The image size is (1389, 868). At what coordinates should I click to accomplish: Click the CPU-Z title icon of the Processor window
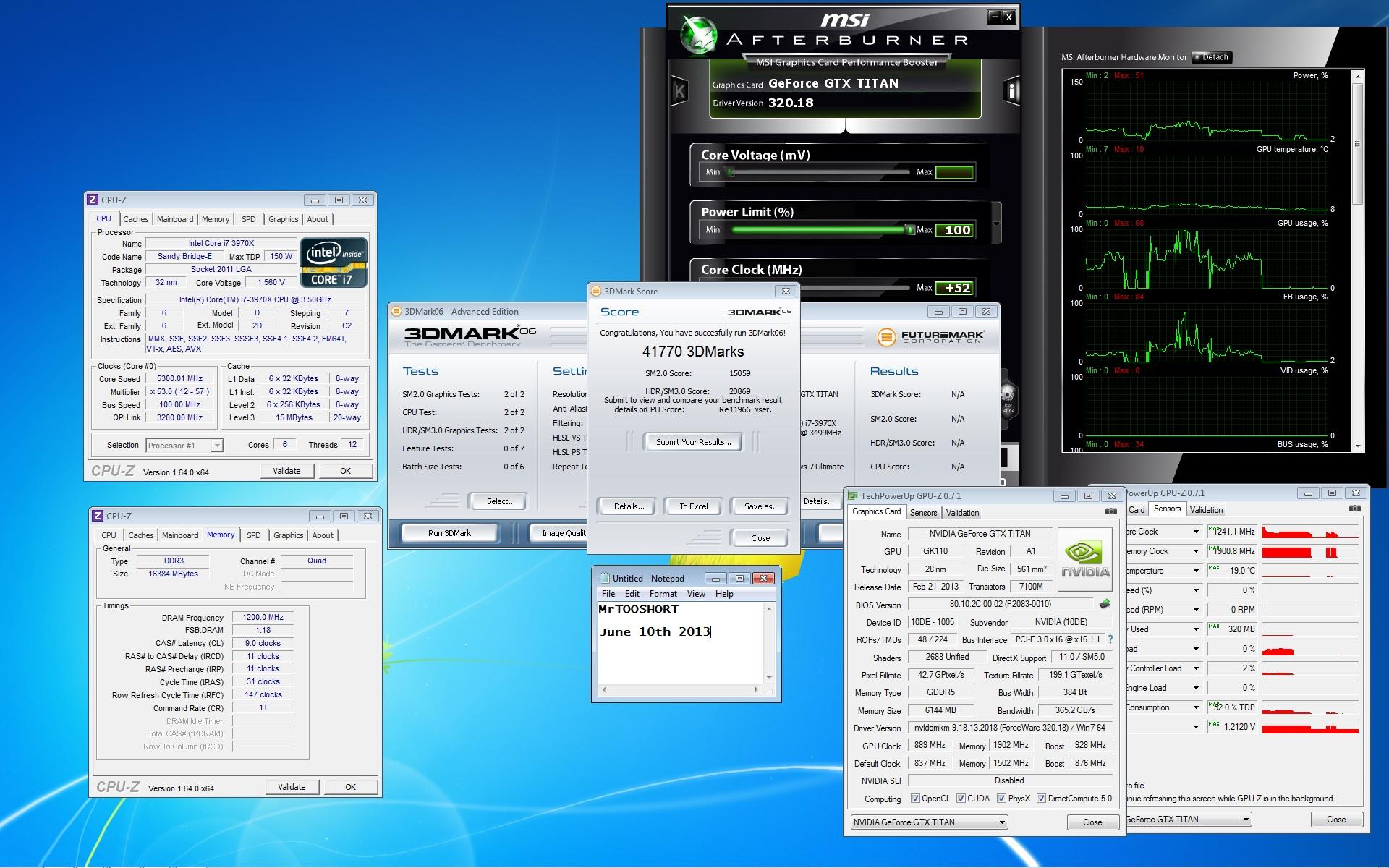[x=93, y=200]
